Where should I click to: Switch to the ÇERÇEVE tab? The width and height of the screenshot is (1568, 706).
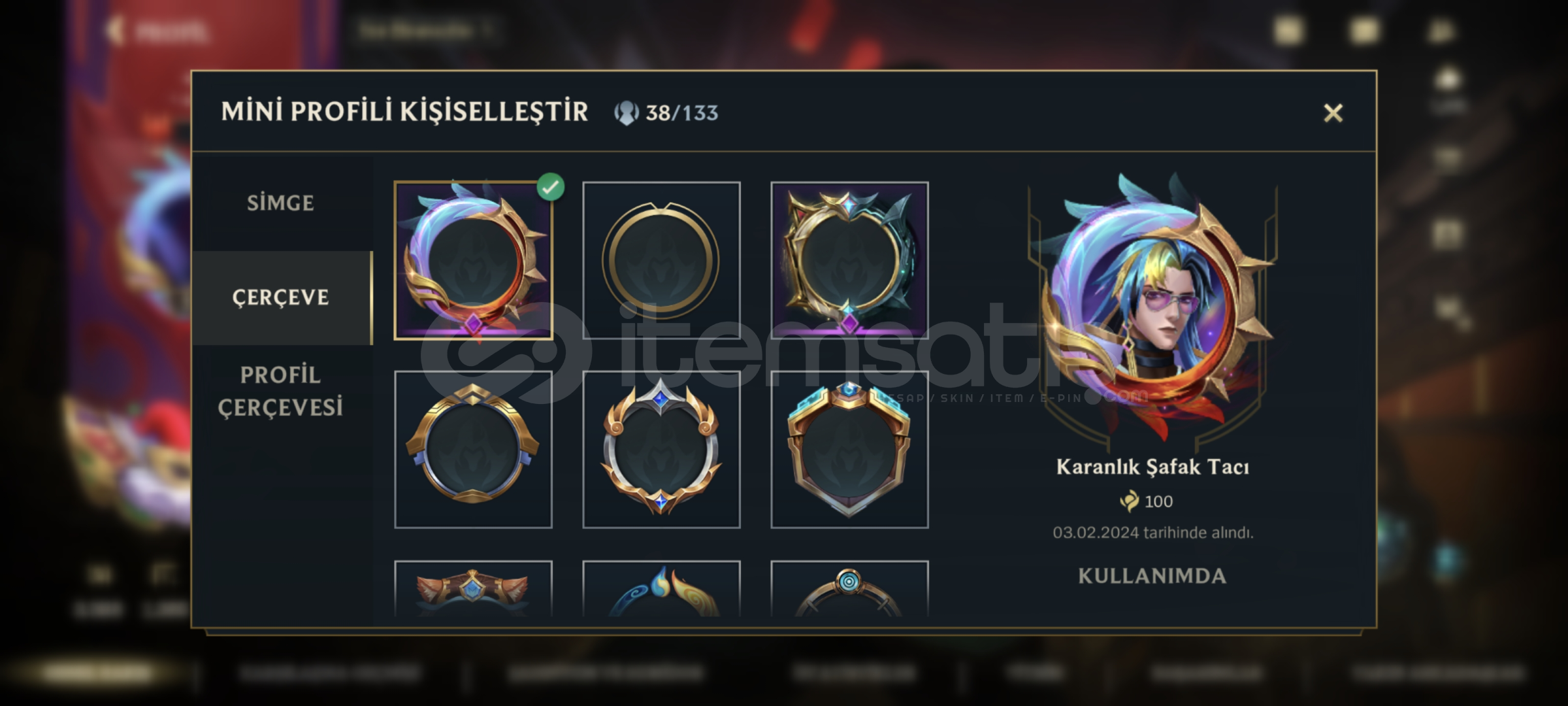coord(281,297)
